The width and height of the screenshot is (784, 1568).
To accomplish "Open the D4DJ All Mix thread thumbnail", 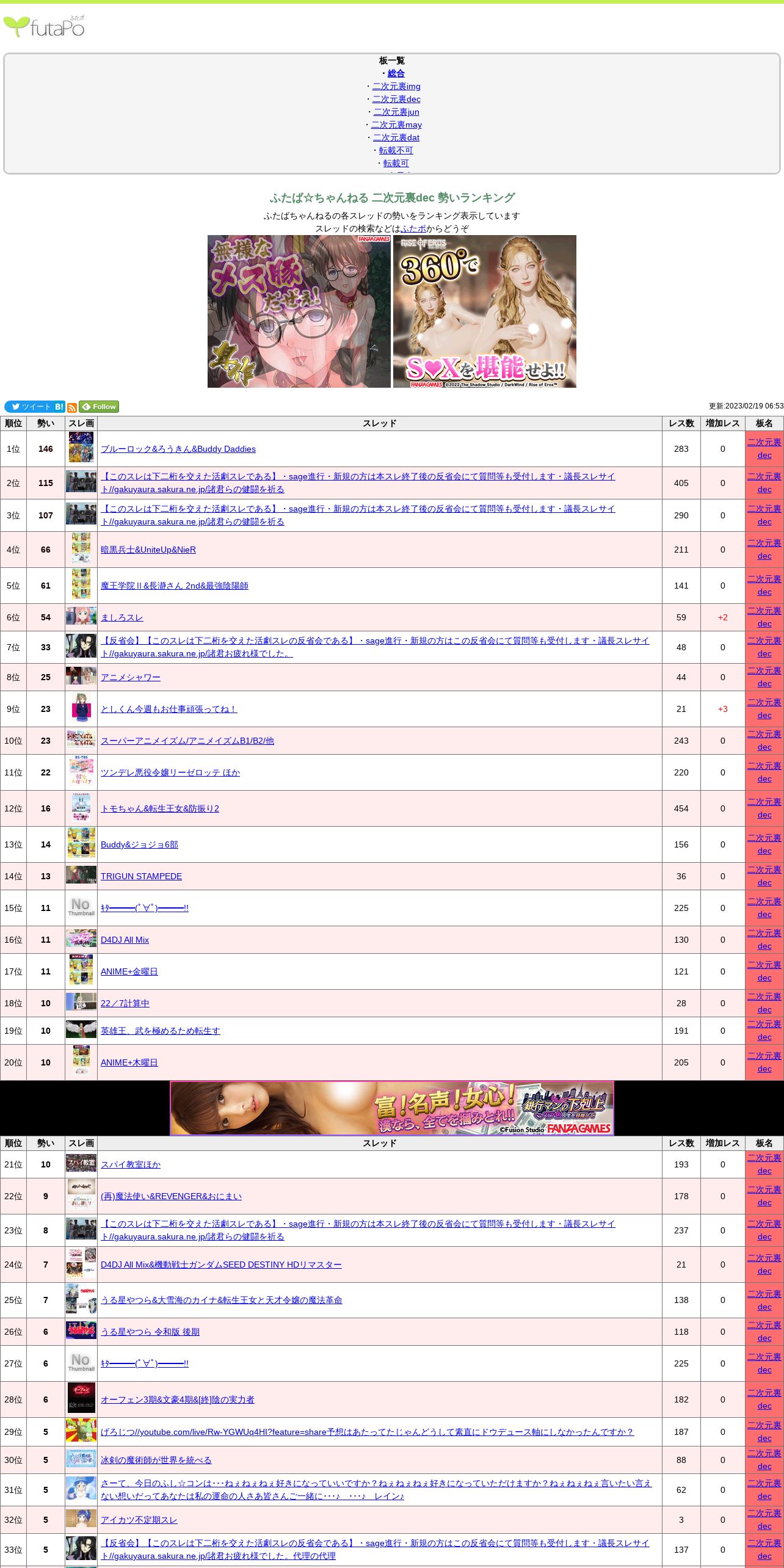I will (81, 938).
